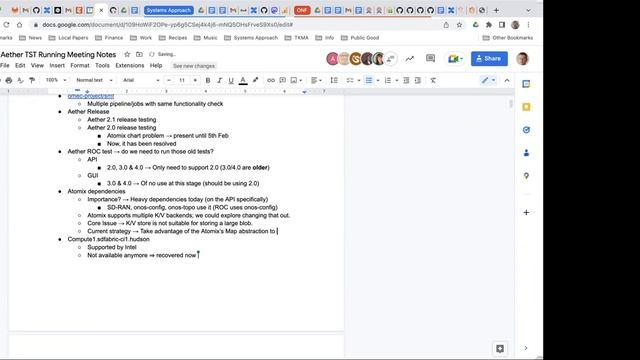
Task: Open the Google account profile picture
Action: click(522, 59)
